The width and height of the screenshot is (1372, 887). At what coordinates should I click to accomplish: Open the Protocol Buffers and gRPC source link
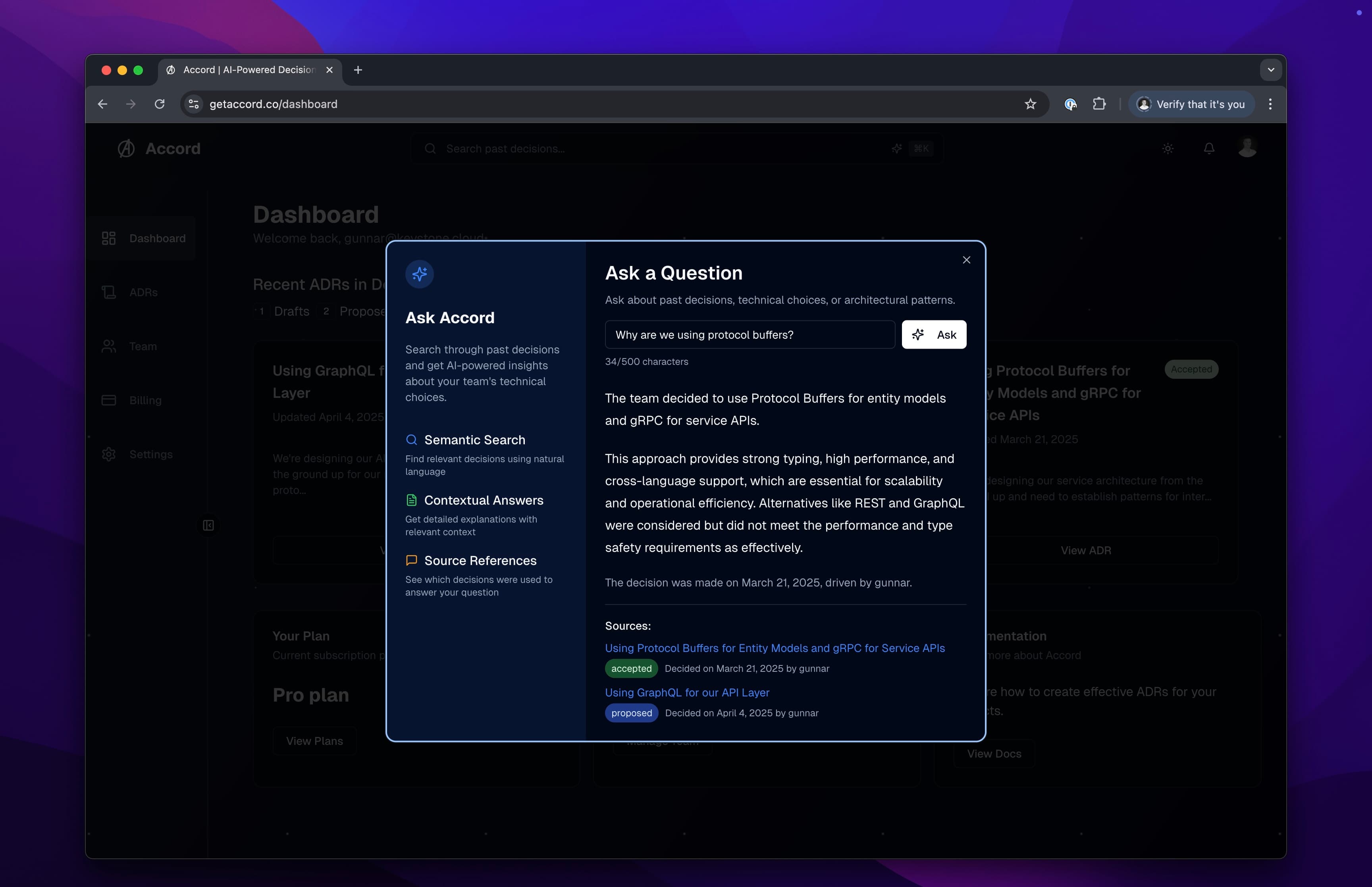(x=775, y=648)
